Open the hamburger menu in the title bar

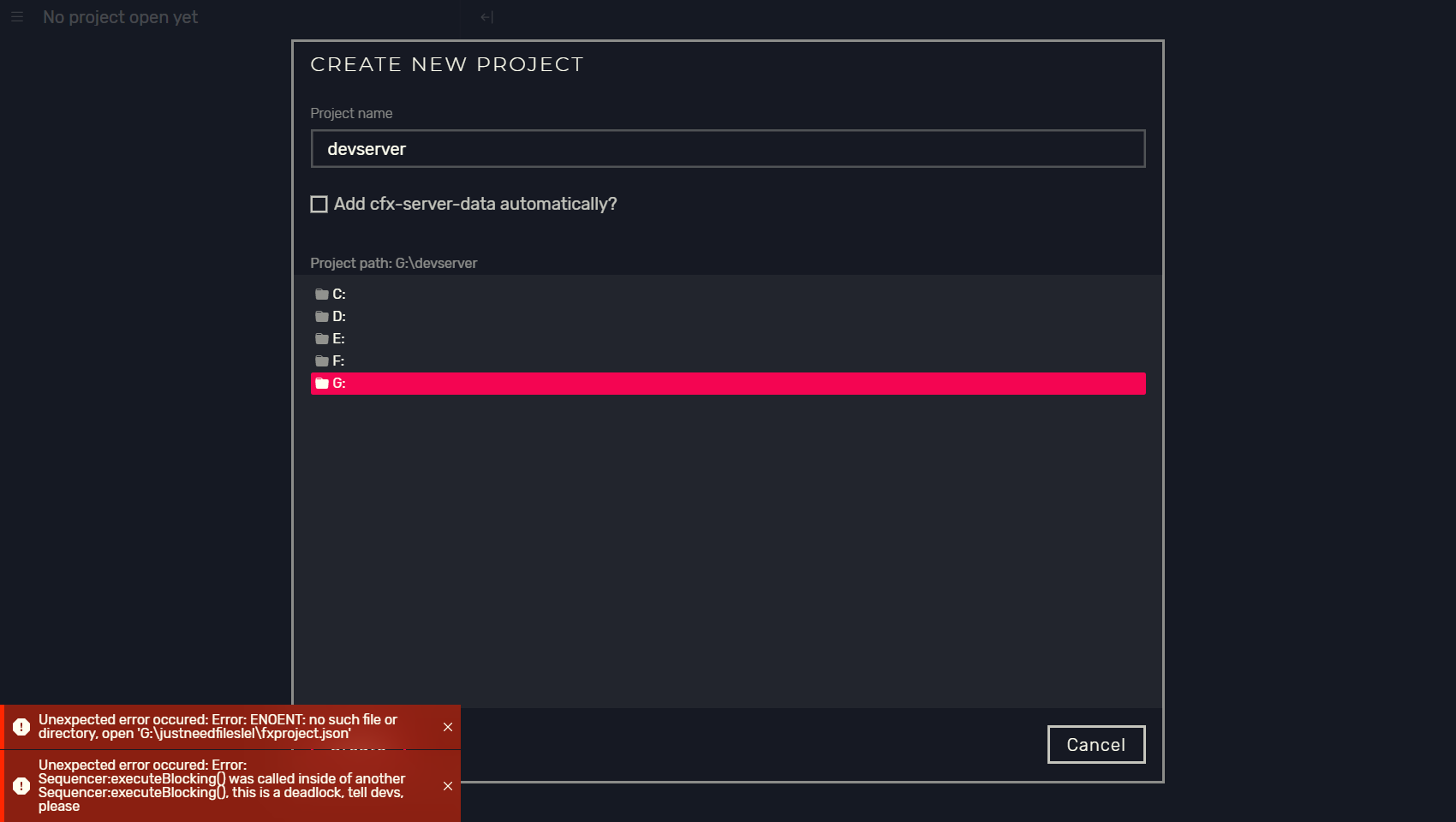17,17
